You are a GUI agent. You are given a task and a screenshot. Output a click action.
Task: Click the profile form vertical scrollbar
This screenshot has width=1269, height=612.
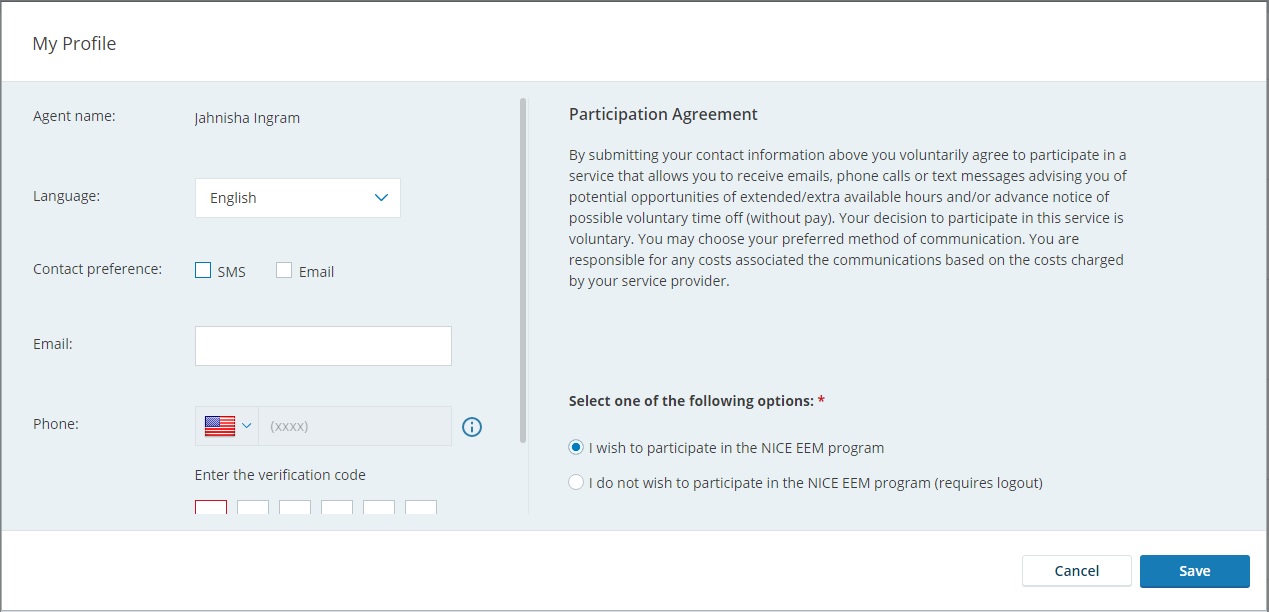[x=522, y=270]
